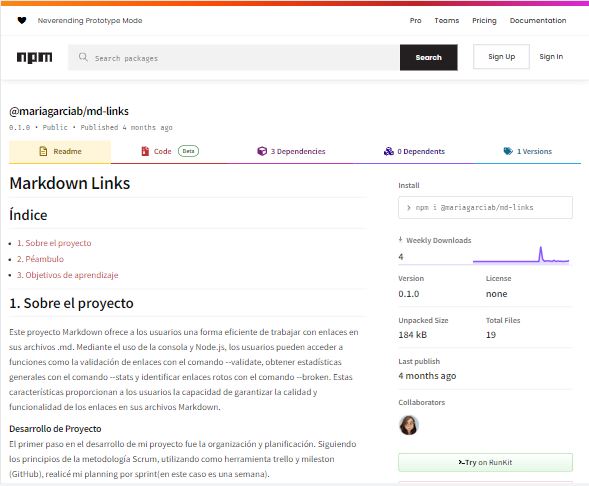Switch to the Code tab
The height and width of the screenshot is (486, 589).
(170, 151)
